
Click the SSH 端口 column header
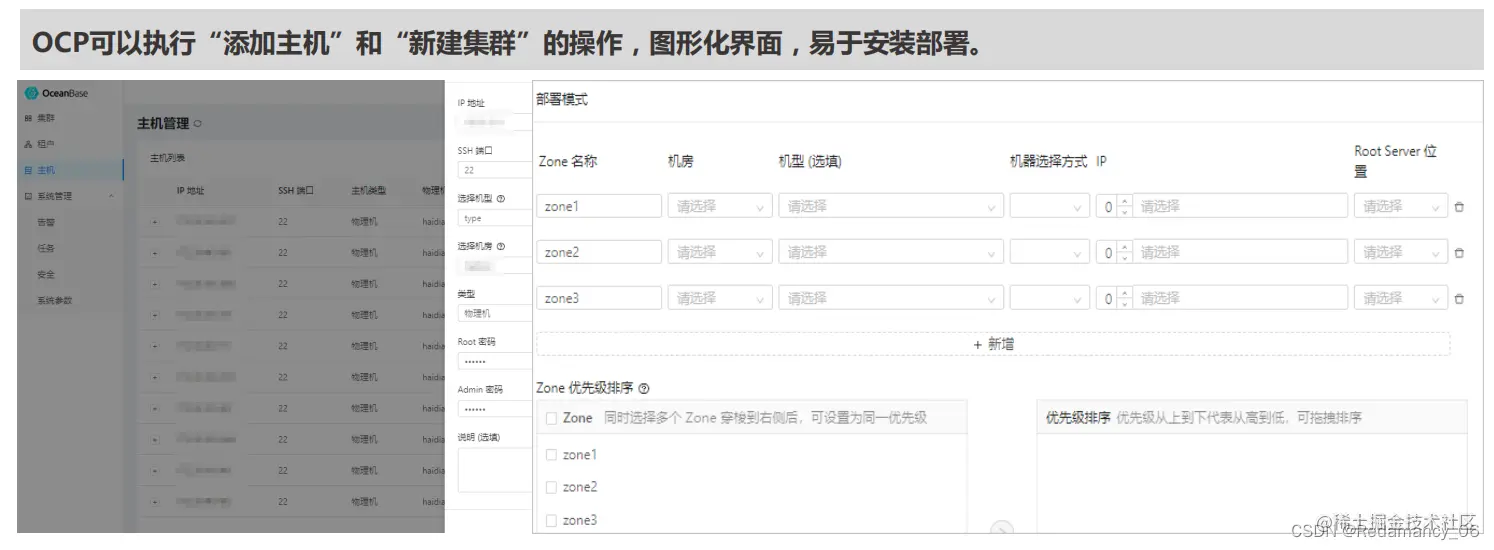click(x=296, y=190)
